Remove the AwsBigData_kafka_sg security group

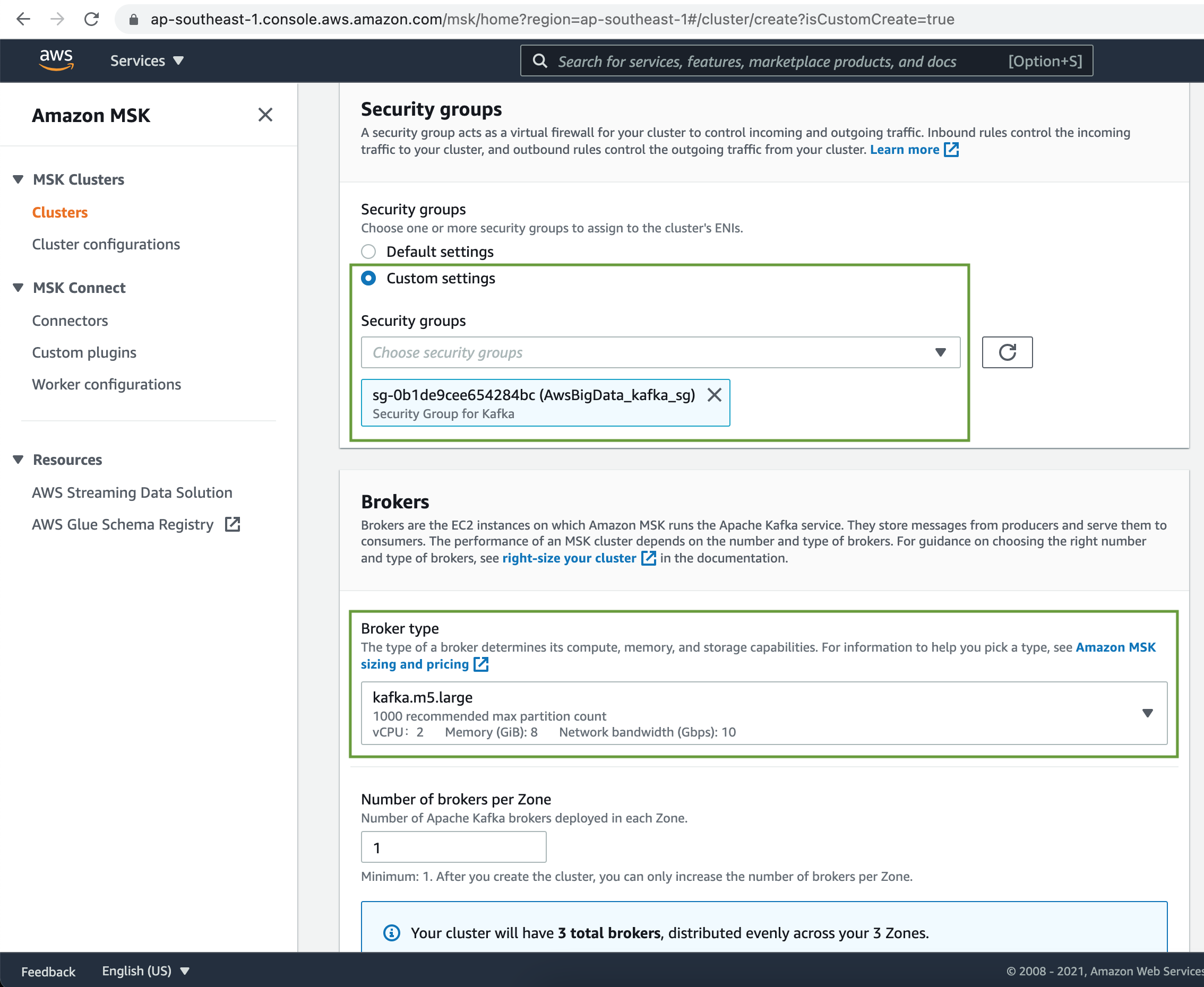click(x=715, y=395)
